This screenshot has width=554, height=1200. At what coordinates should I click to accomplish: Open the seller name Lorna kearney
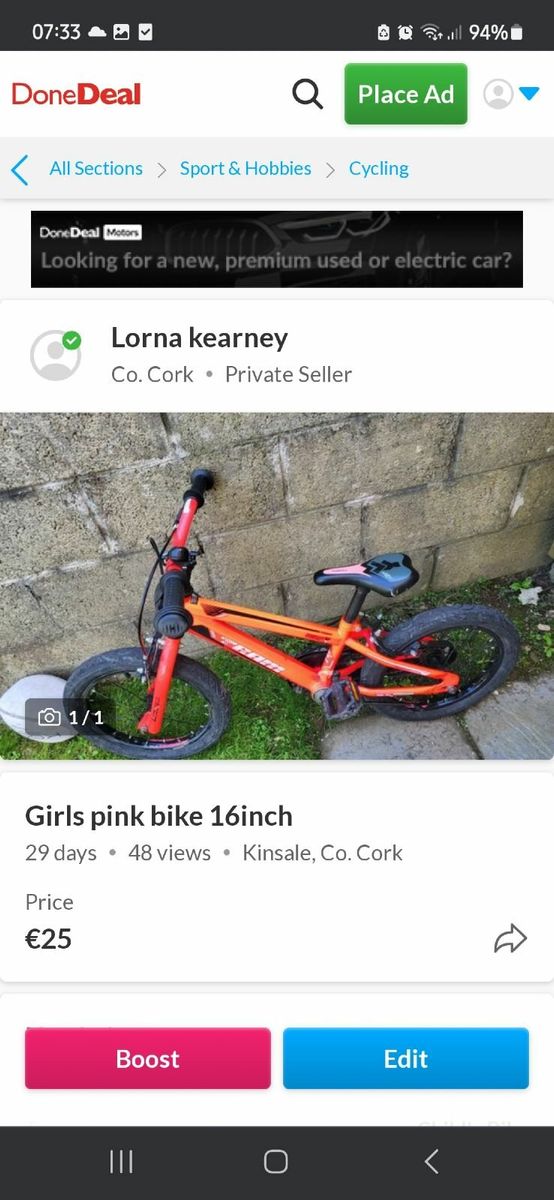pyautogui.click(x=199, y=338)
